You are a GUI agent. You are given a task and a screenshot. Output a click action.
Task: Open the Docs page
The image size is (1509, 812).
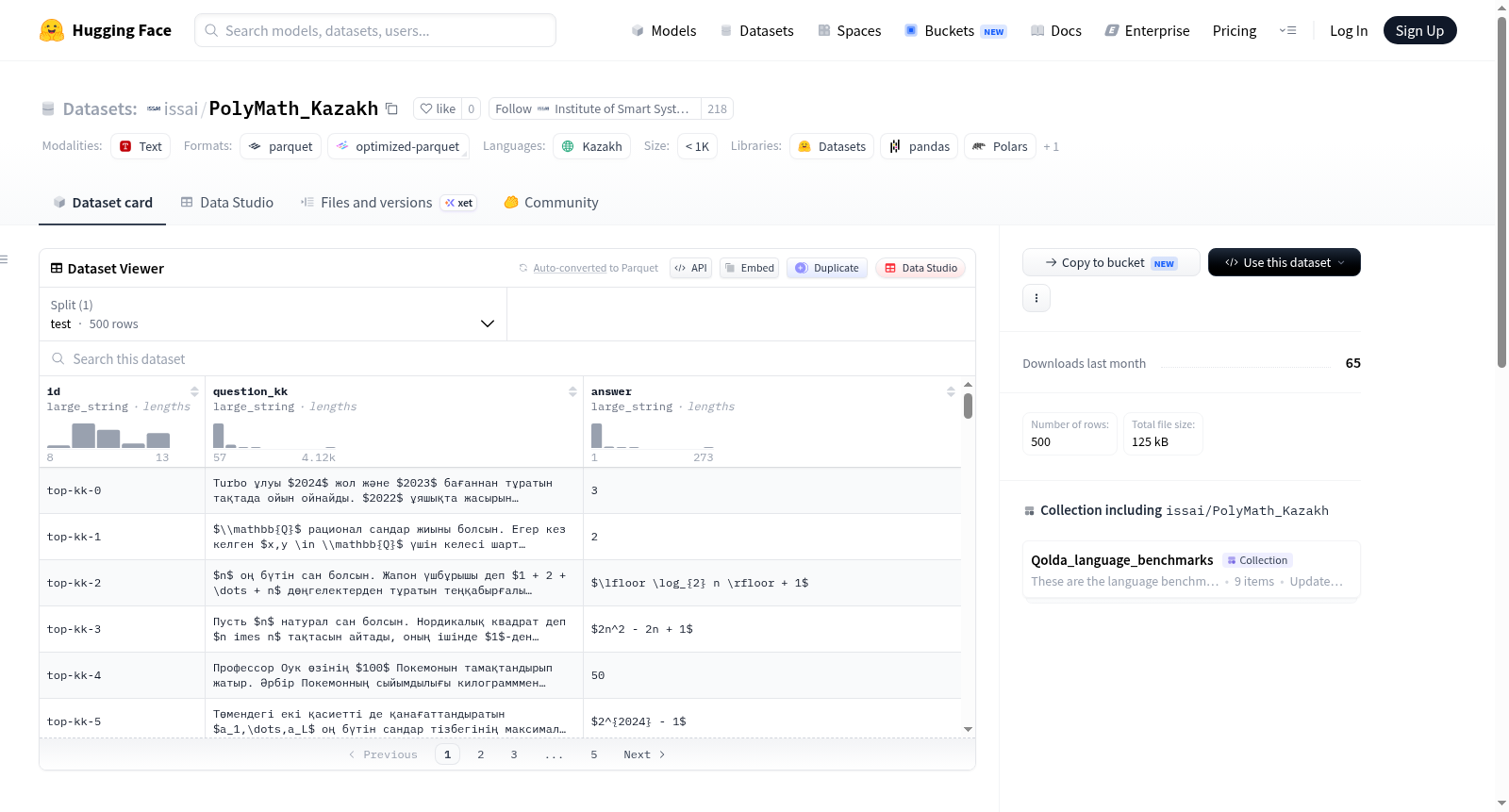(1056, 30)
